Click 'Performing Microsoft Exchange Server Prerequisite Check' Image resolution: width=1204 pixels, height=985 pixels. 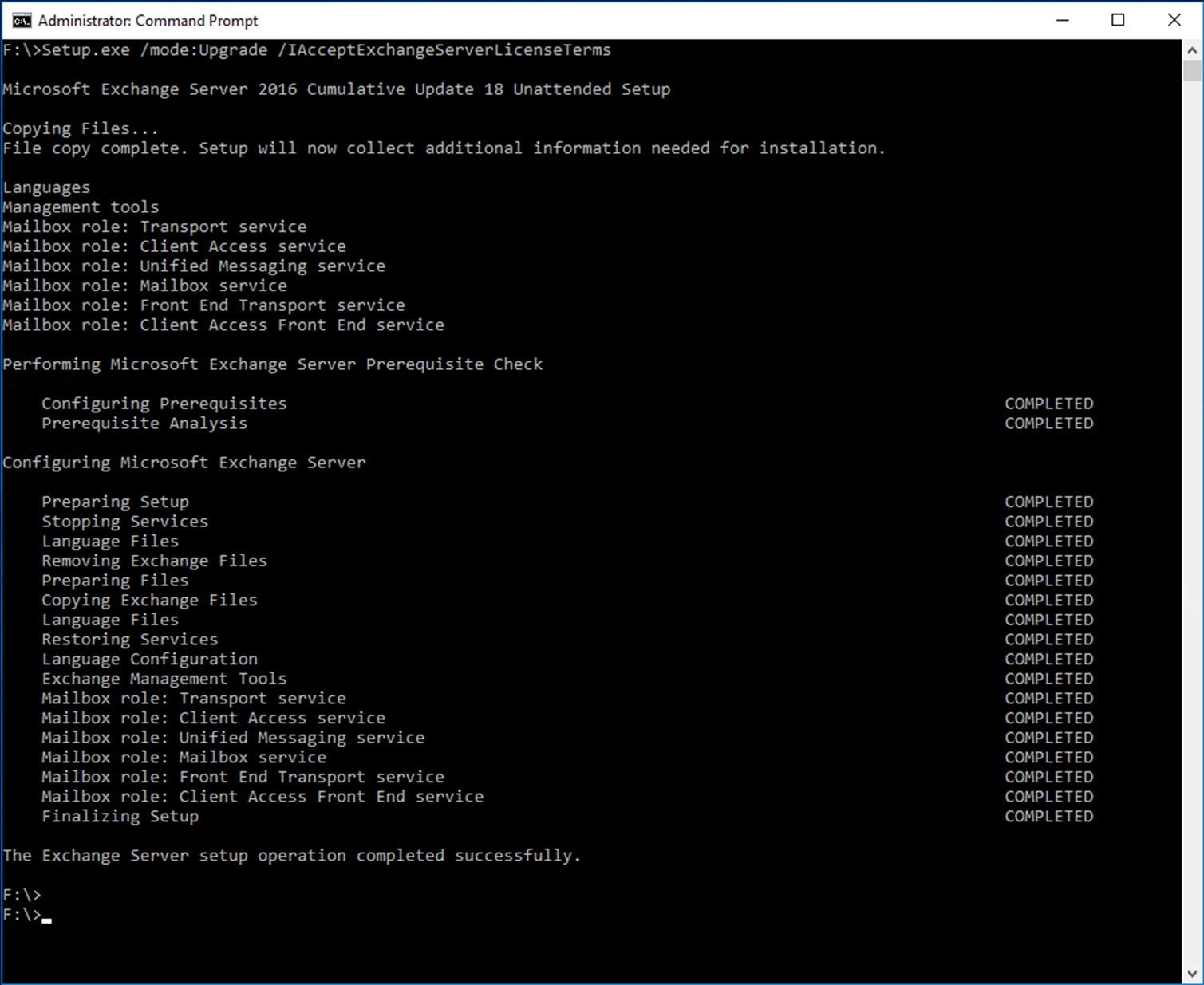[x=273, y=364]
